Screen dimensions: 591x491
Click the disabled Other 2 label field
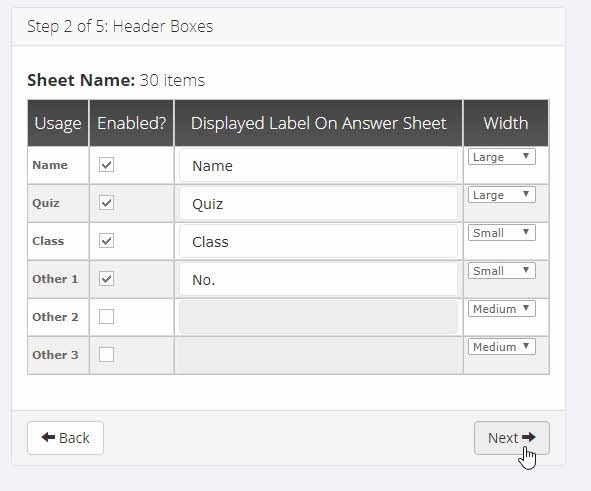pyautogui.click(x=318, y=317)
